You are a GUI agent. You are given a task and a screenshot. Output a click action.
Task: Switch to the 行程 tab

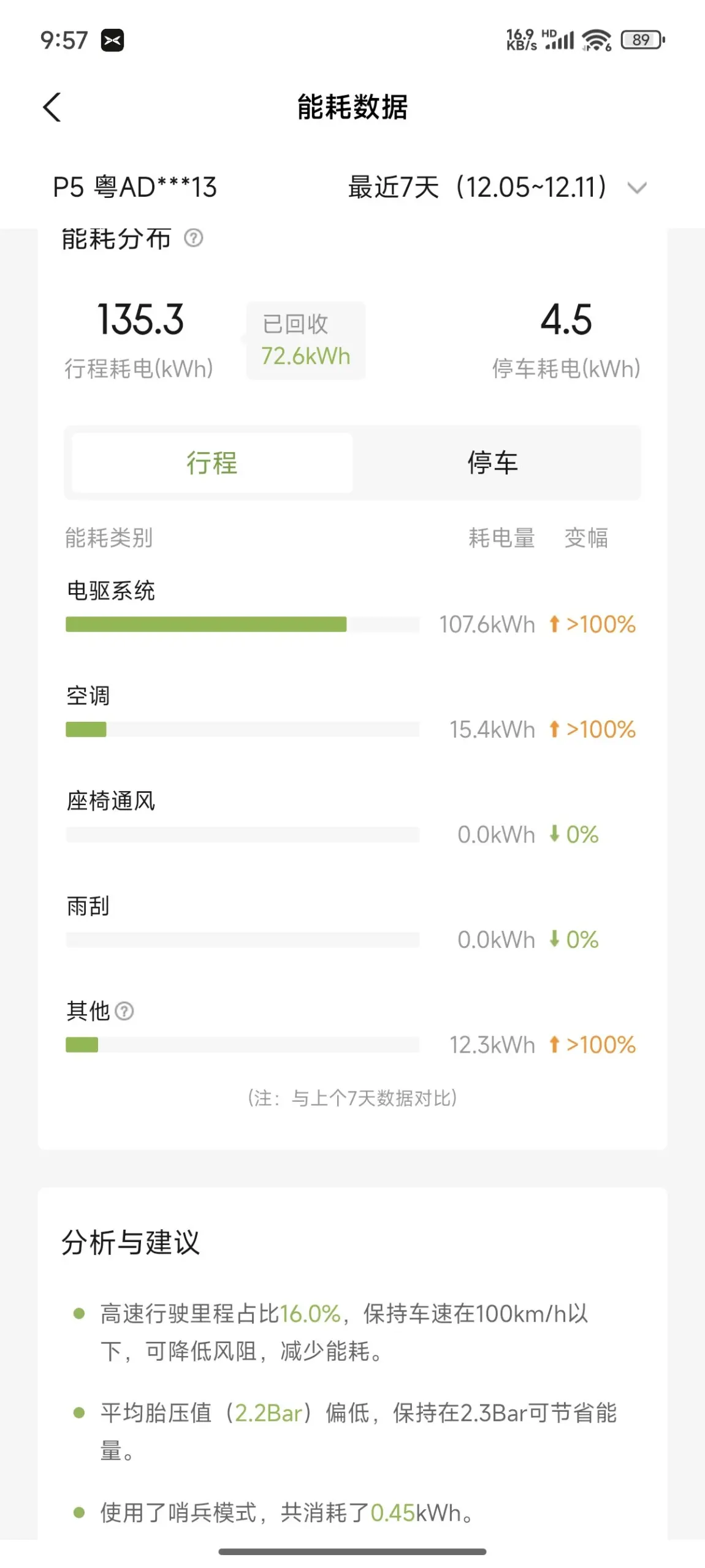pyautogui.click(x=212, y=463)
